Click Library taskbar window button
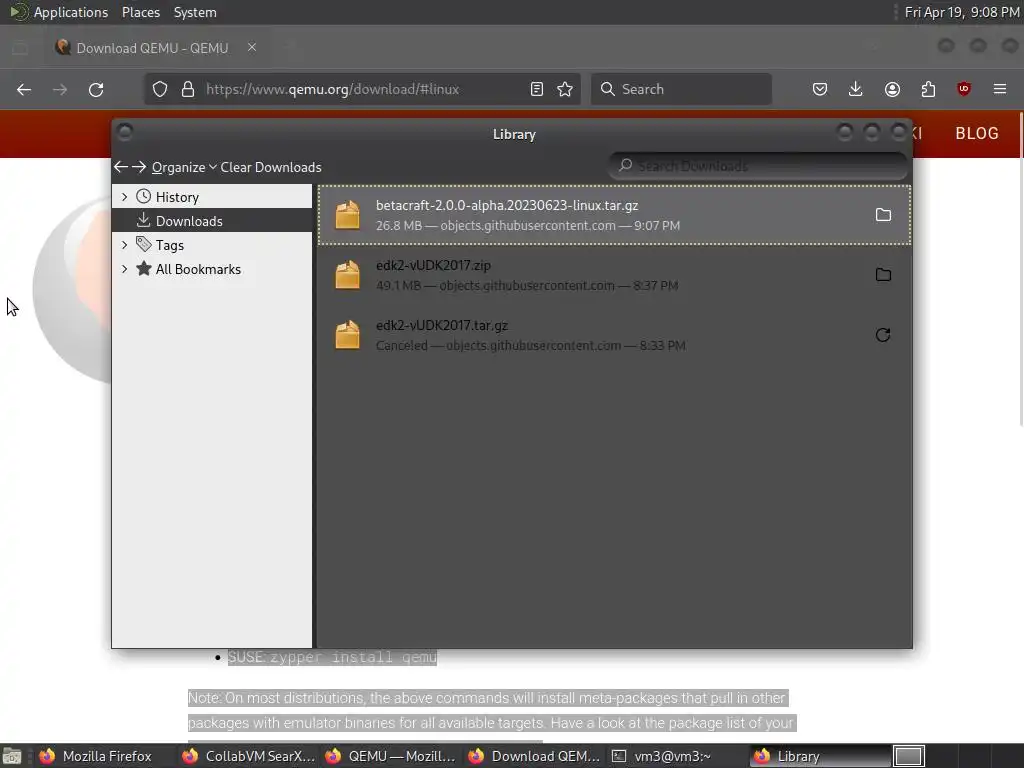Screen dimensions: 1024x768 pos(820,756)
